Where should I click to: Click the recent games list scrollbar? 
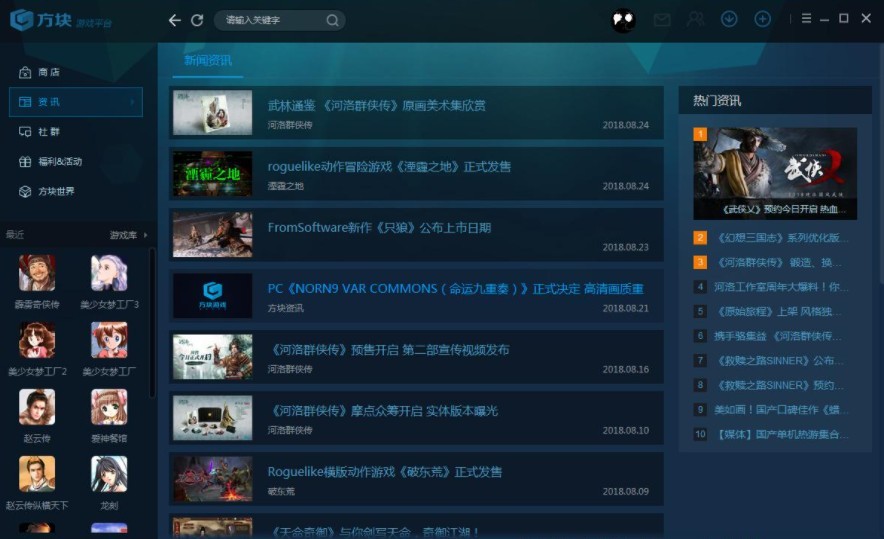[153, 320]
